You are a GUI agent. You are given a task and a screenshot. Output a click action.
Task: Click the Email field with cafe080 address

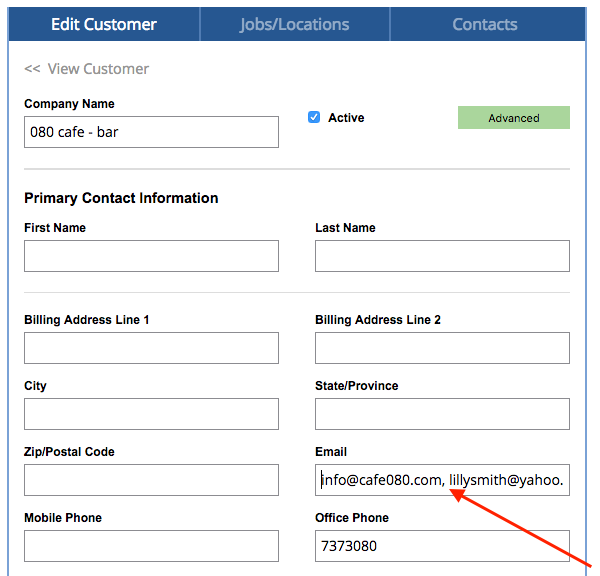pyautogui.click(x=442, y=480)
